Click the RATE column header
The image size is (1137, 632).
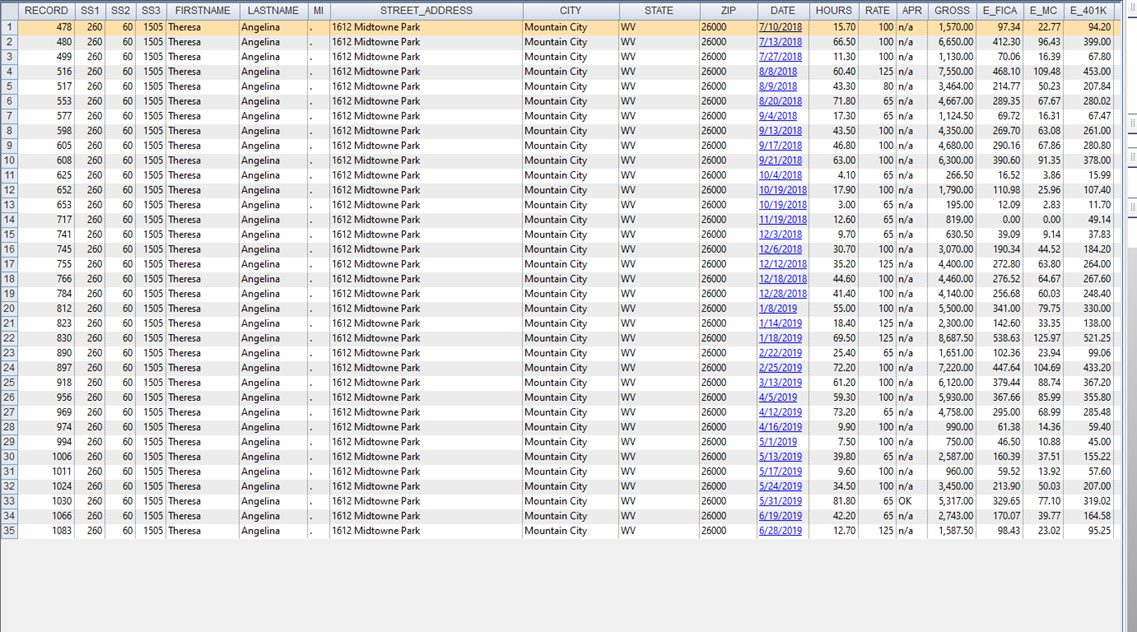[x=877, y=10]
